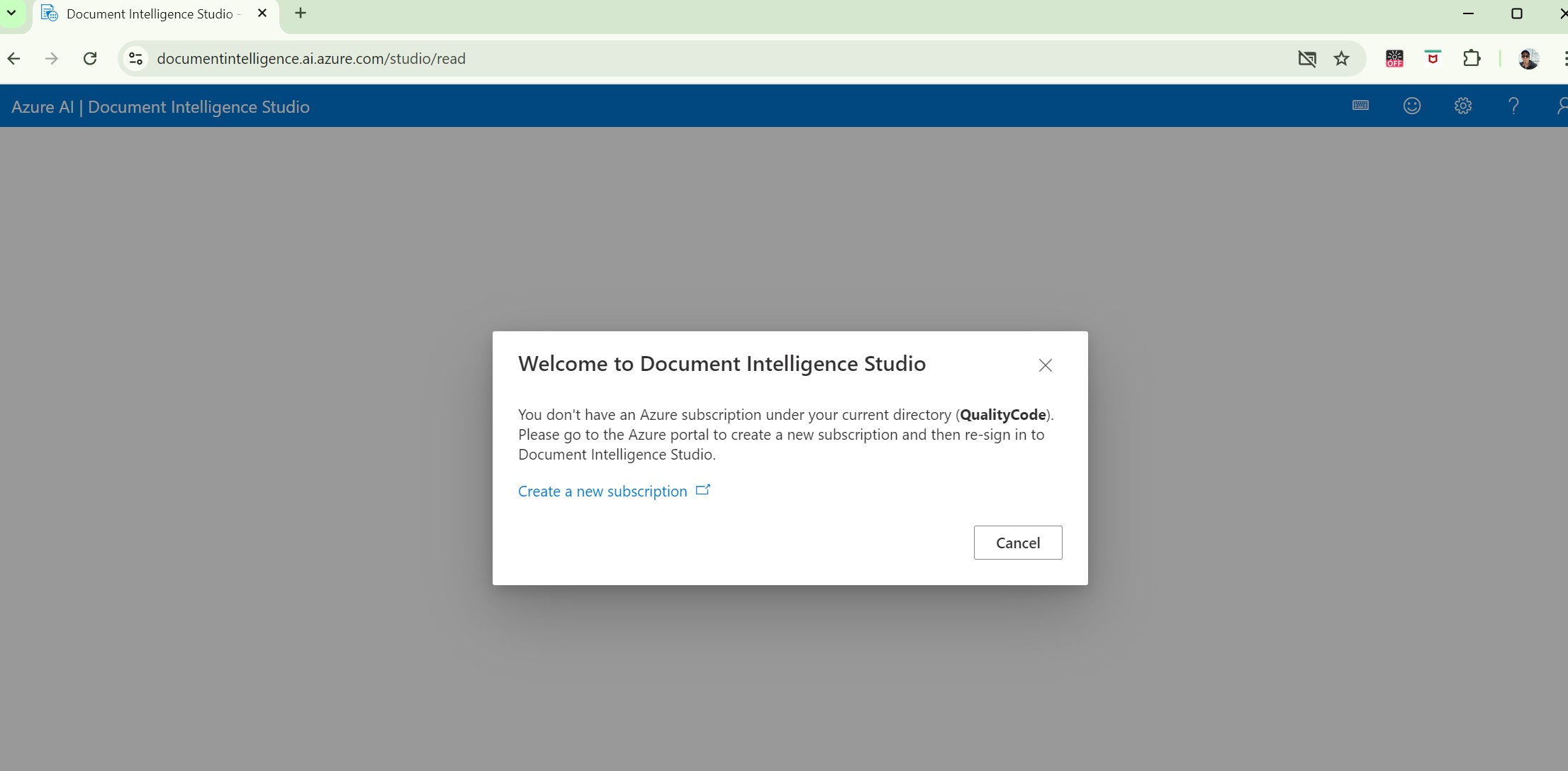
Task: Click the Cancel button in the dialog
Action: click(1018, 543)
